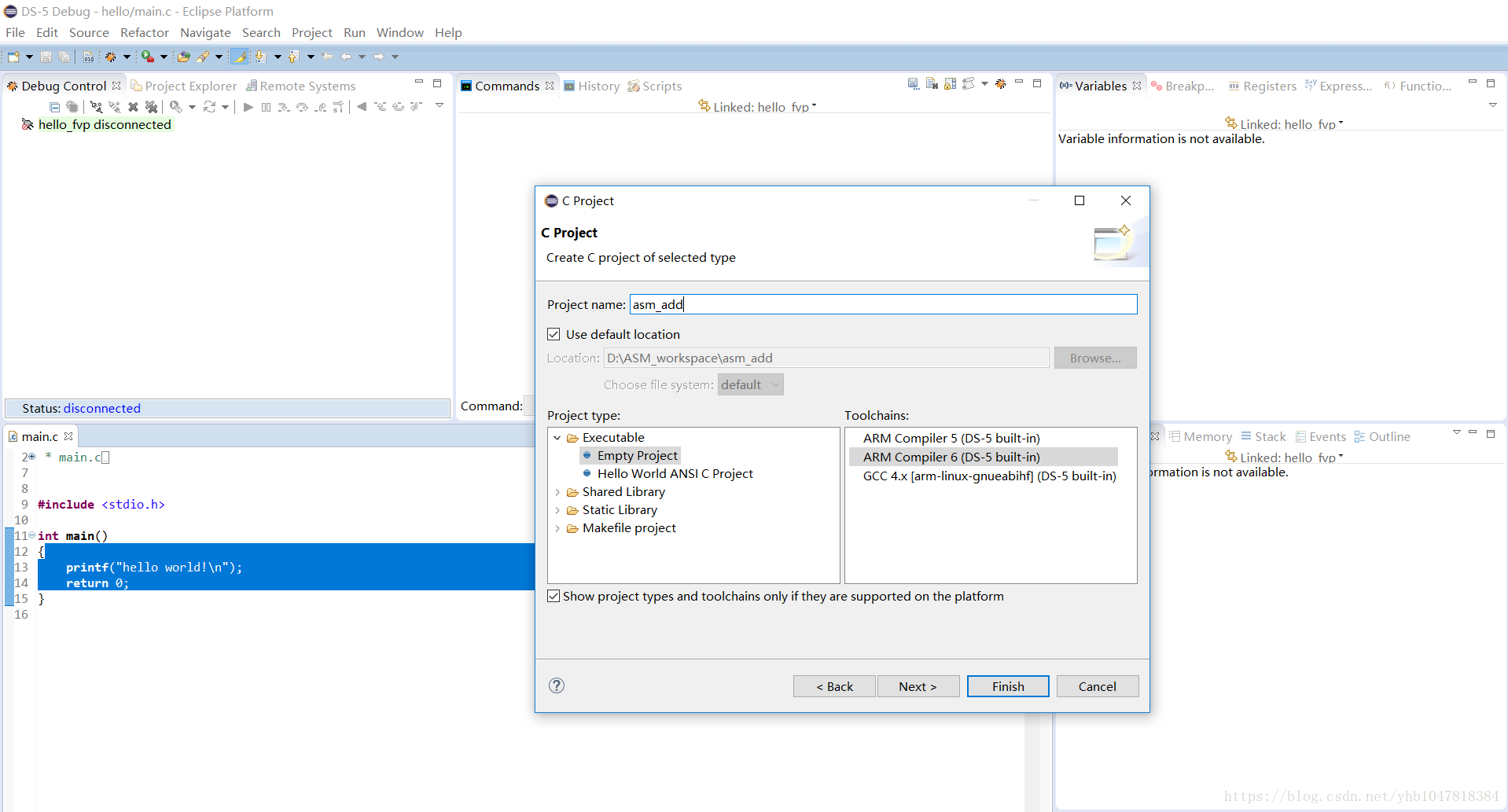This screenshot has width=1508, height=812.
Task: Click the bug icon in Commands view toolbar
Action: coord(1001,83)
